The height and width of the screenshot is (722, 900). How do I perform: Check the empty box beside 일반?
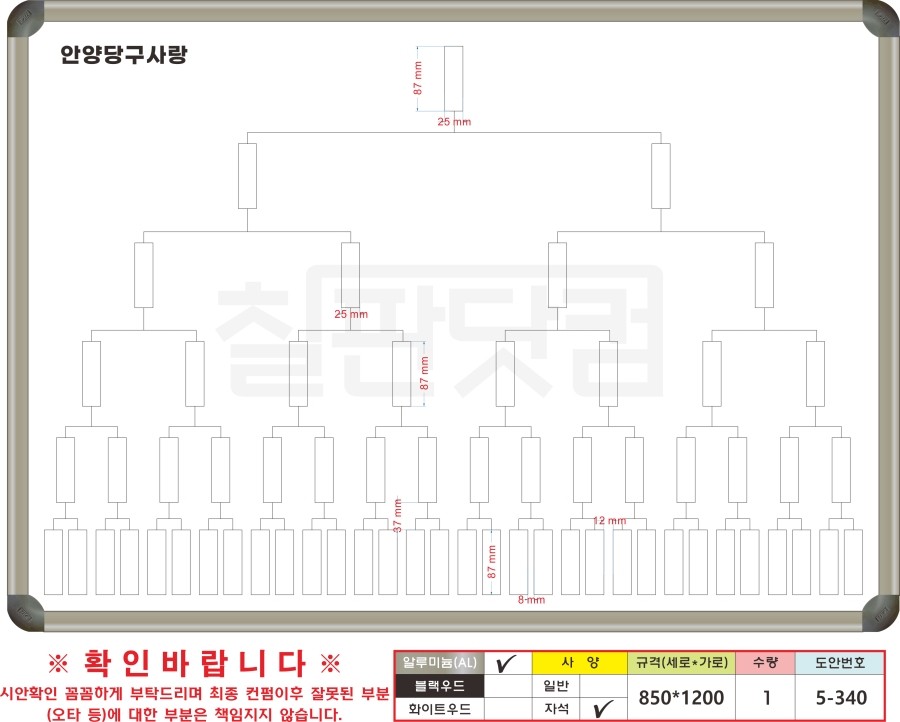coord(602,686)
